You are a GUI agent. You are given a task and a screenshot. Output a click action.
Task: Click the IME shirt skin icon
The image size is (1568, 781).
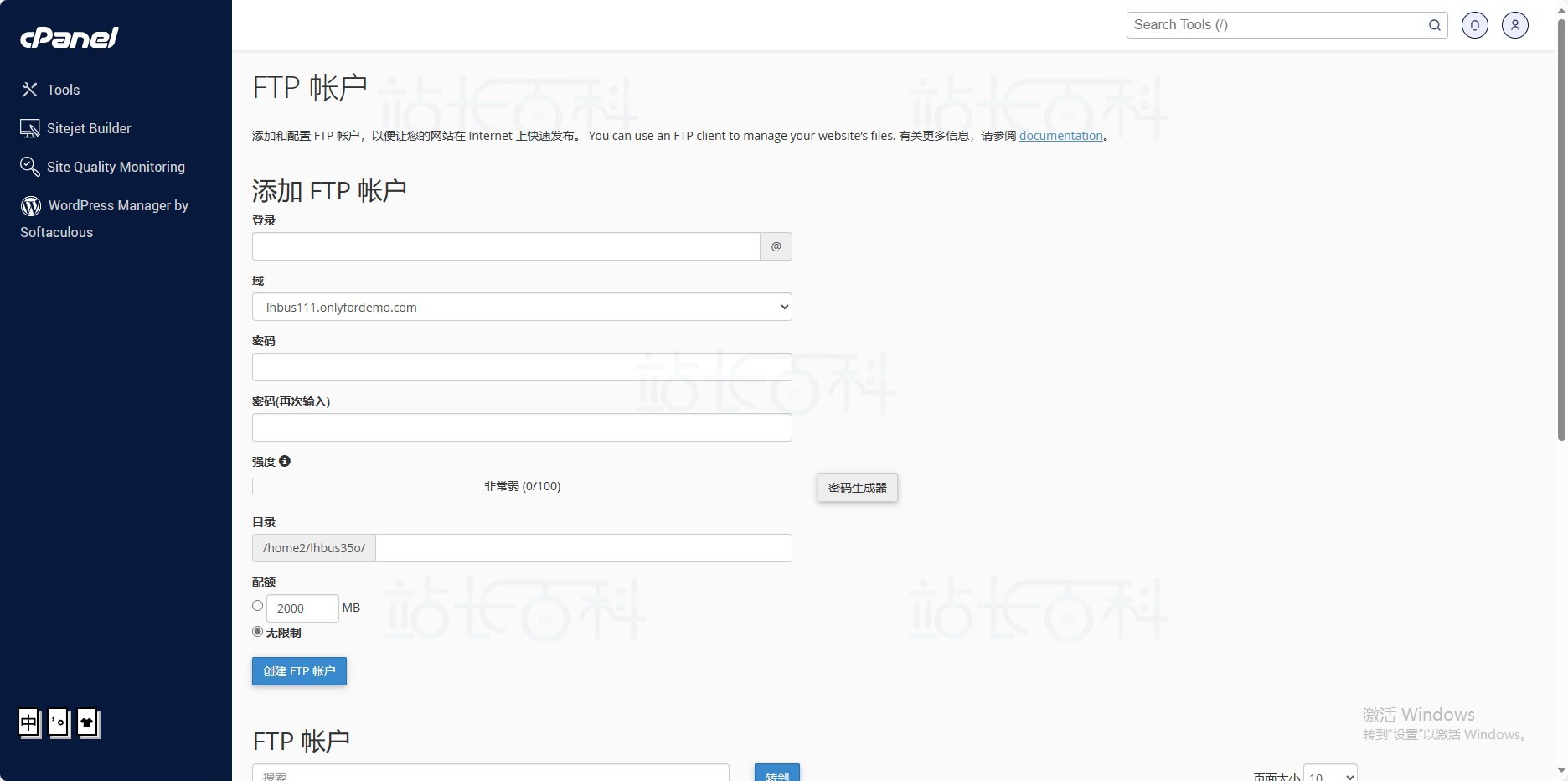click(x=87, y=722)
